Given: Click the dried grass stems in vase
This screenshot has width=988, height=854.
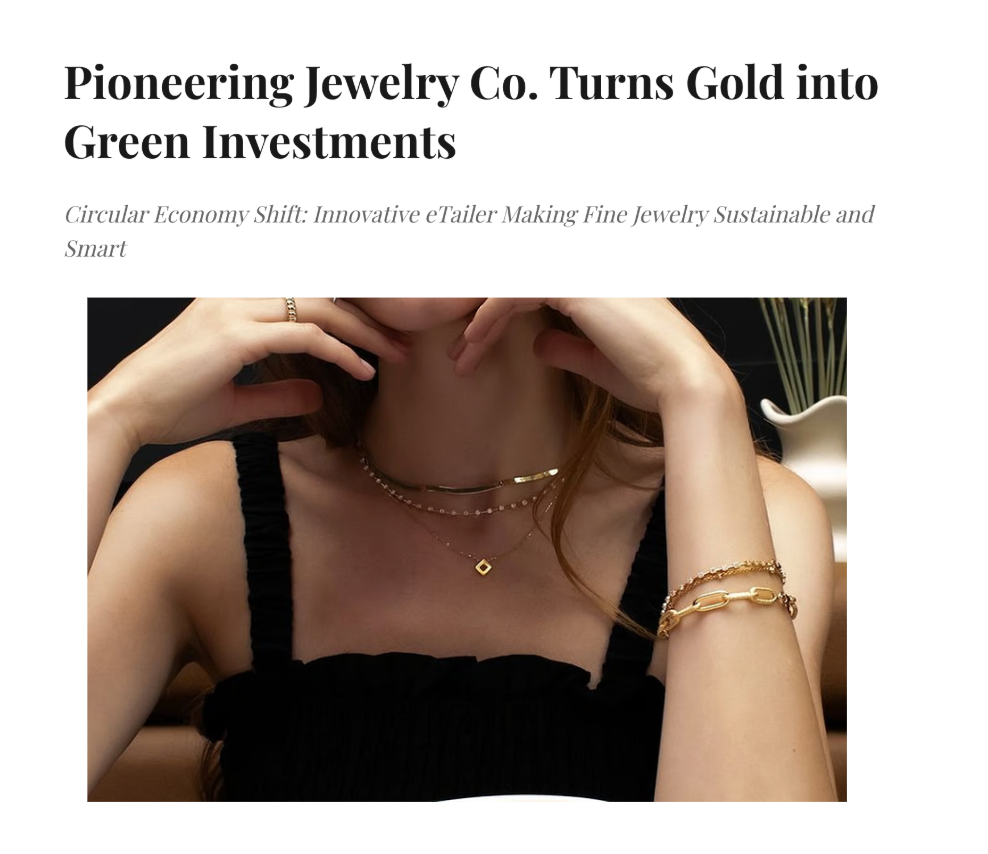Looking at the screenshot, I should coord(801,353).
